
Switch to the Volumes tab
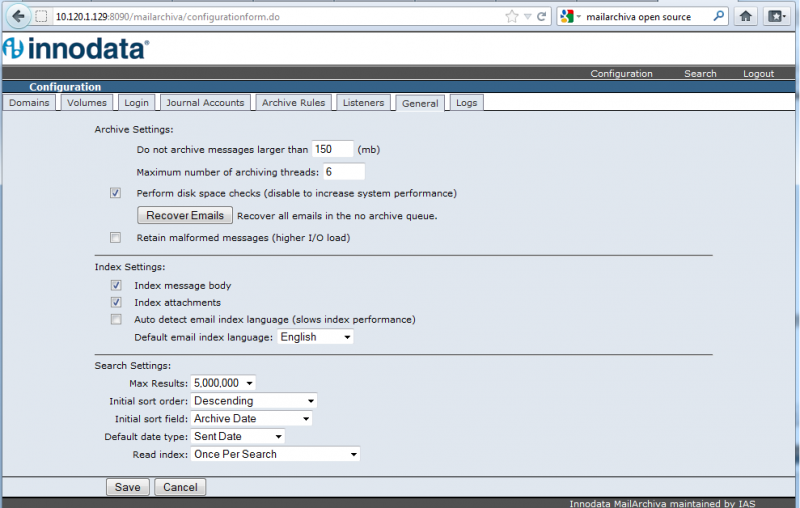tap(87, 103)
